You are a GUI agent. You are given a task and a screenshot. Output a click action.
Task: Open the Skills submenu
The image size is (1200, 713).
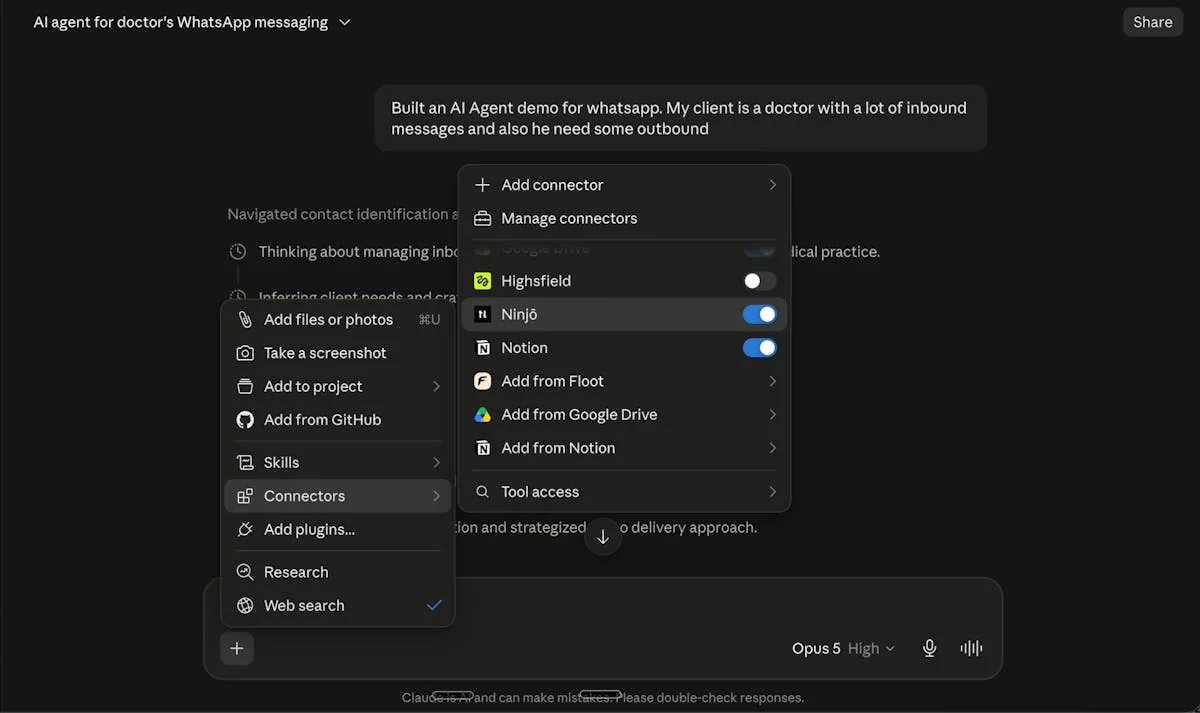[338, 462]
